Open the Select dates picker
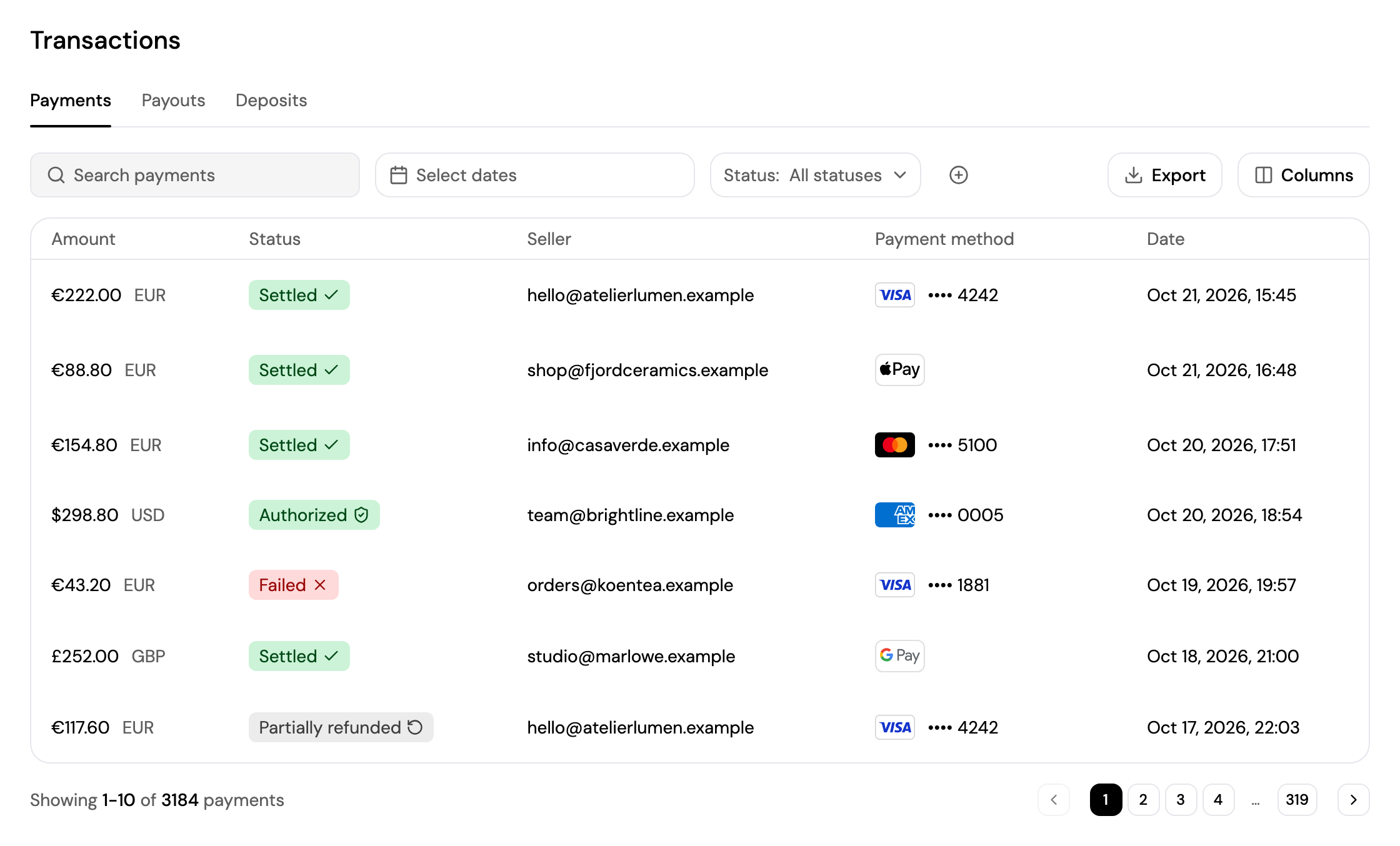 (534, 175)
